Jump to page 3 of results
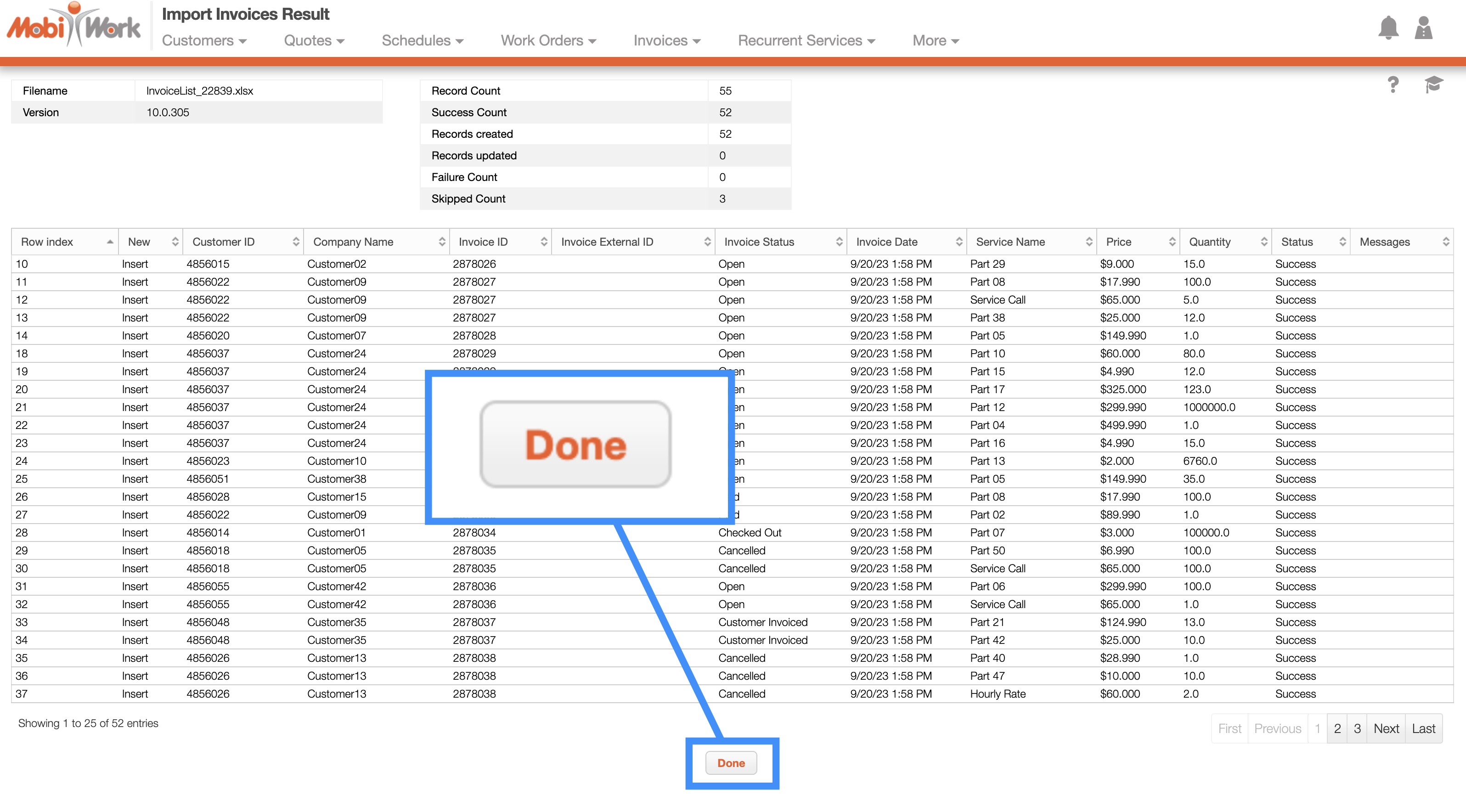This screenshot has height=812, width=1466. 1357,728
